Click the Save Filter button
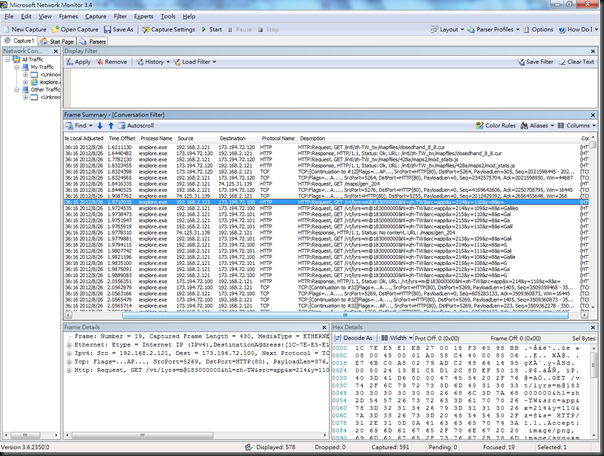This screenshot has height=456, width=604. pyautogui.click(x=535, y=62)
